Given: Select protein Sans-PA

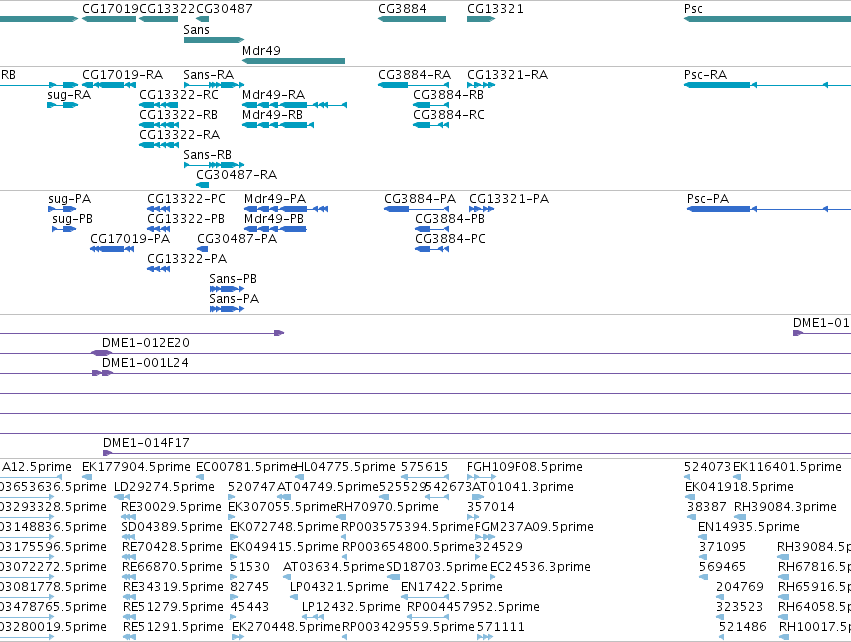Looking at the screenshot, I should click(234, 299).
